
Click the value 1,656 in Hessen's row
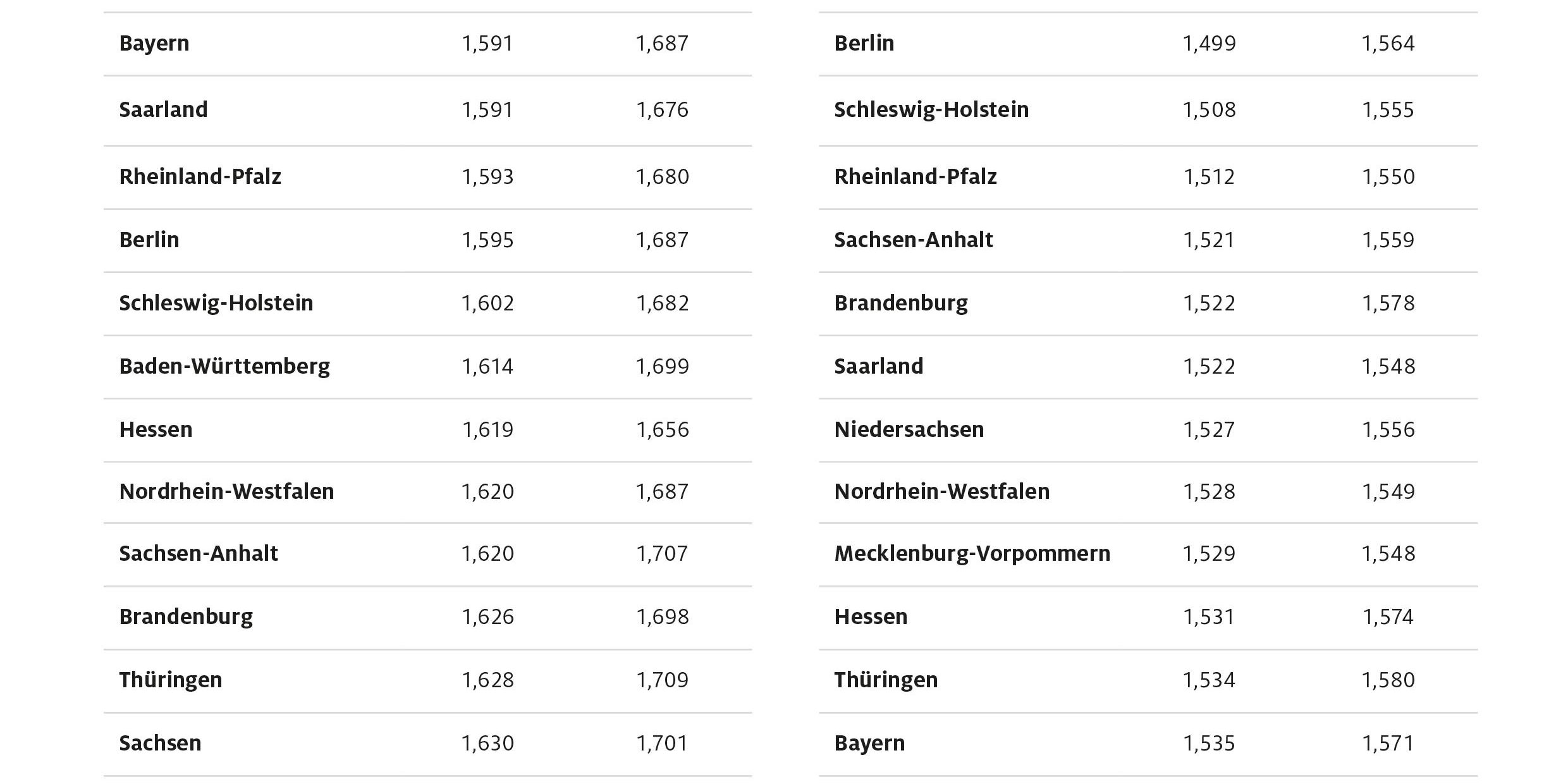(662, 430)
